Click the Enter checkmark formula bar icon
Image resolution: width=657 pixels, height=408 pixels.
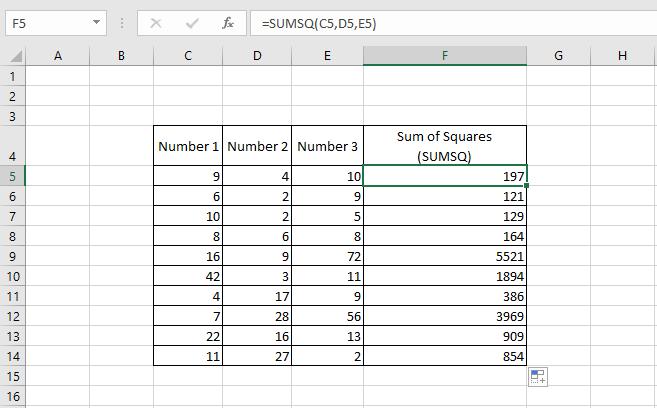[x=192, y=23]
